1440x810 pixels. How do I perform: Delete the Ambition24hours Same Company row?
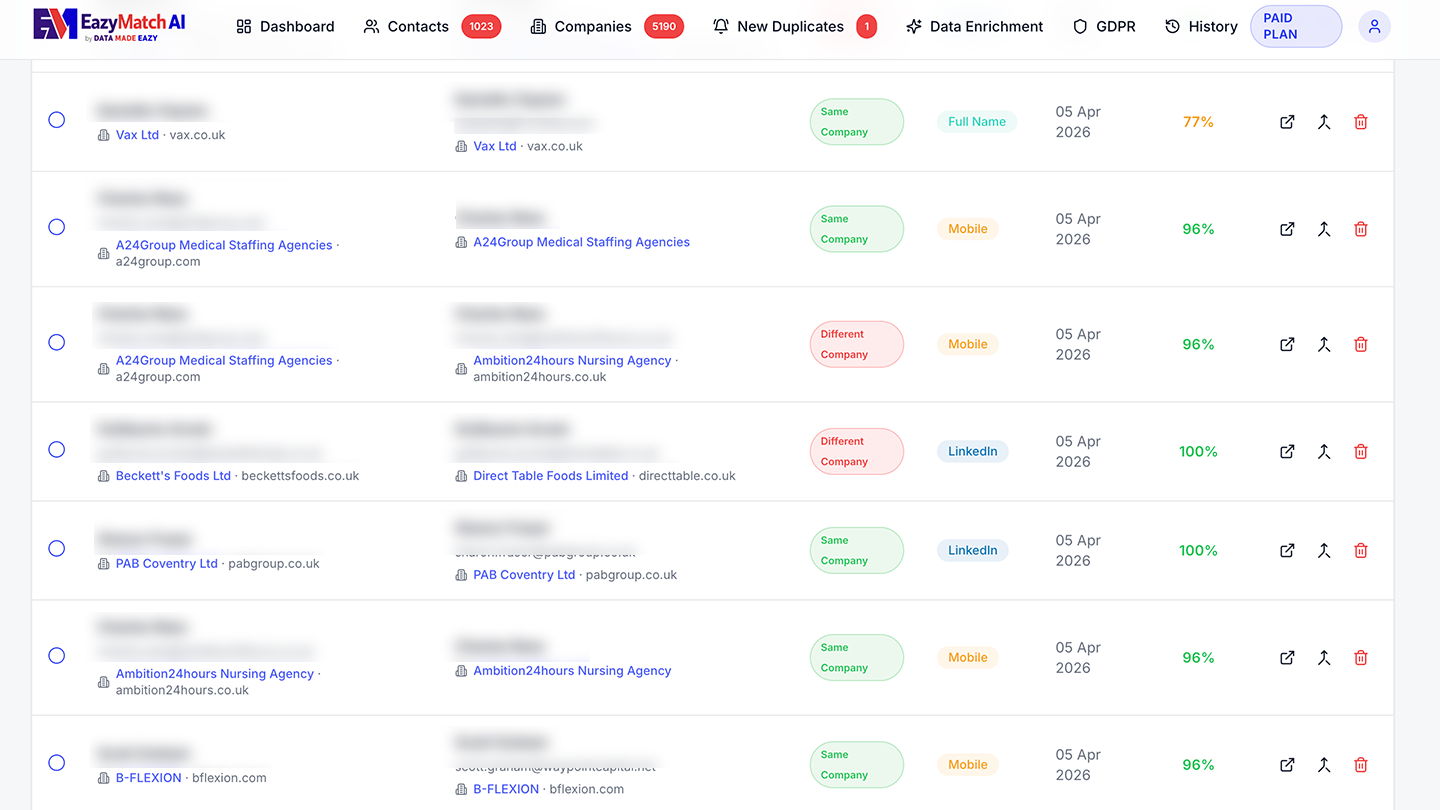click(x=1361, y=657)
